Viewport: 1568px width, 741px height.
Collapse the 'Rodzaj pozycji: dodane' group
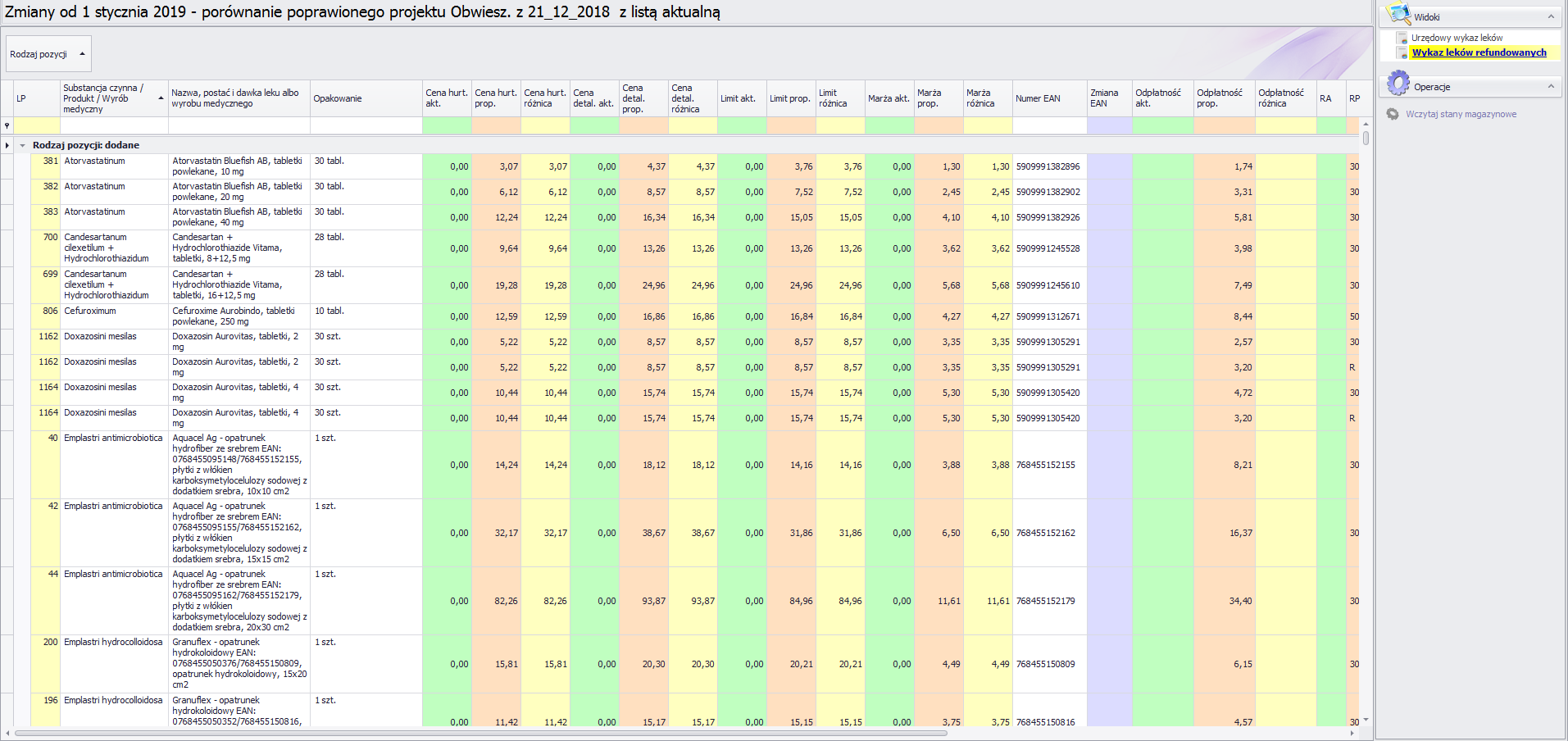(23, 145)
